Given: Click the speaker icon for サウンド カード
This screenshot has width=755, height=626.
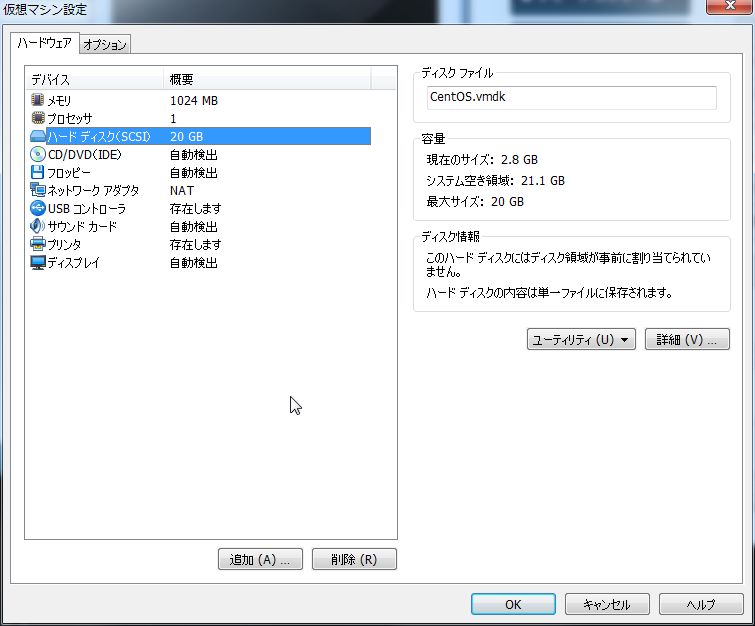Looking at the screenshot, I should 38,226.
